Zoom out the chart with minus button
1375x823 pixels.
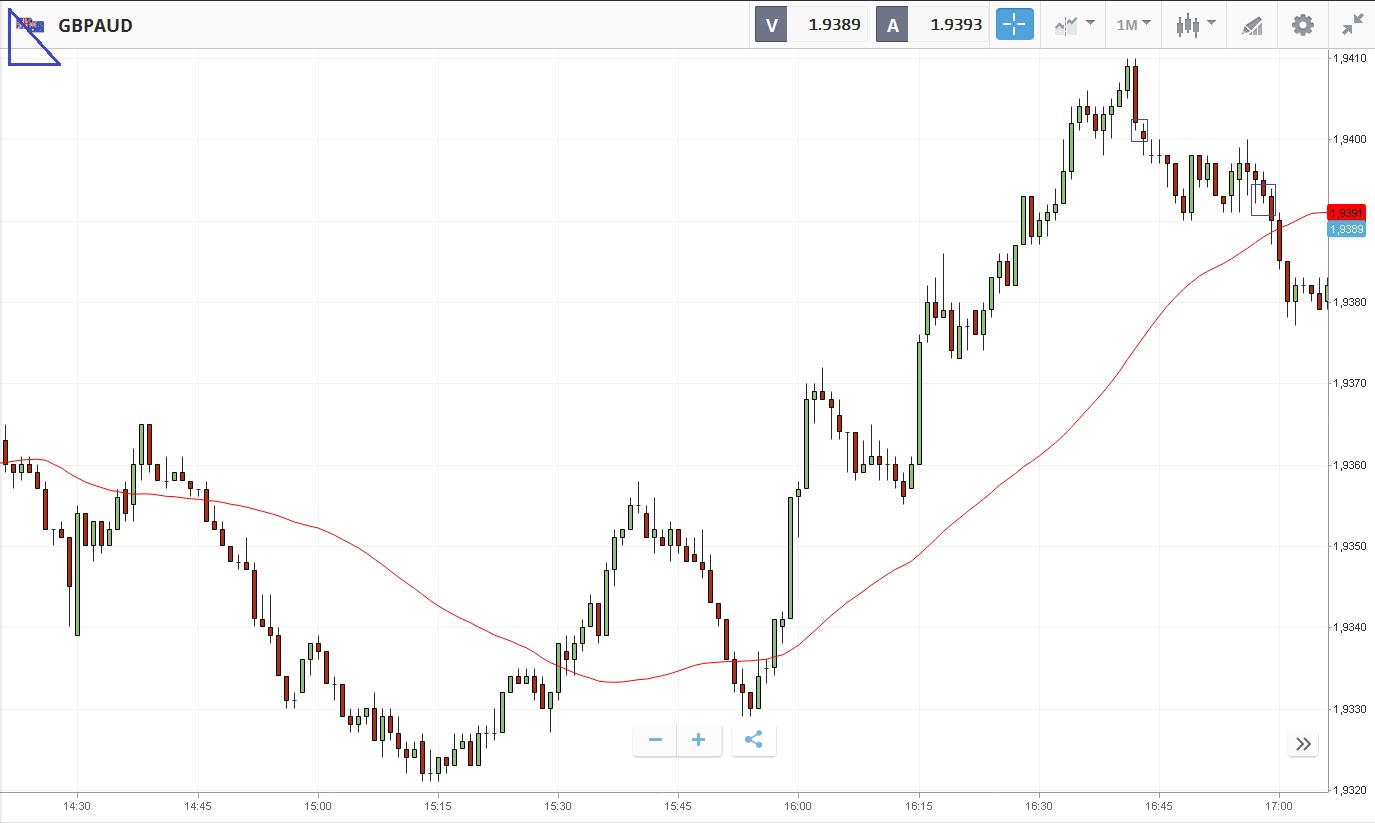[656, 740]
